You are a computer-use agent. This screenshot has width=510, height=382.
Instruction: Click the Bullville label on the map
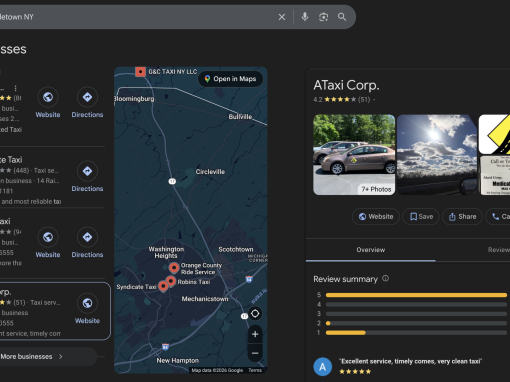coord(240,117)
